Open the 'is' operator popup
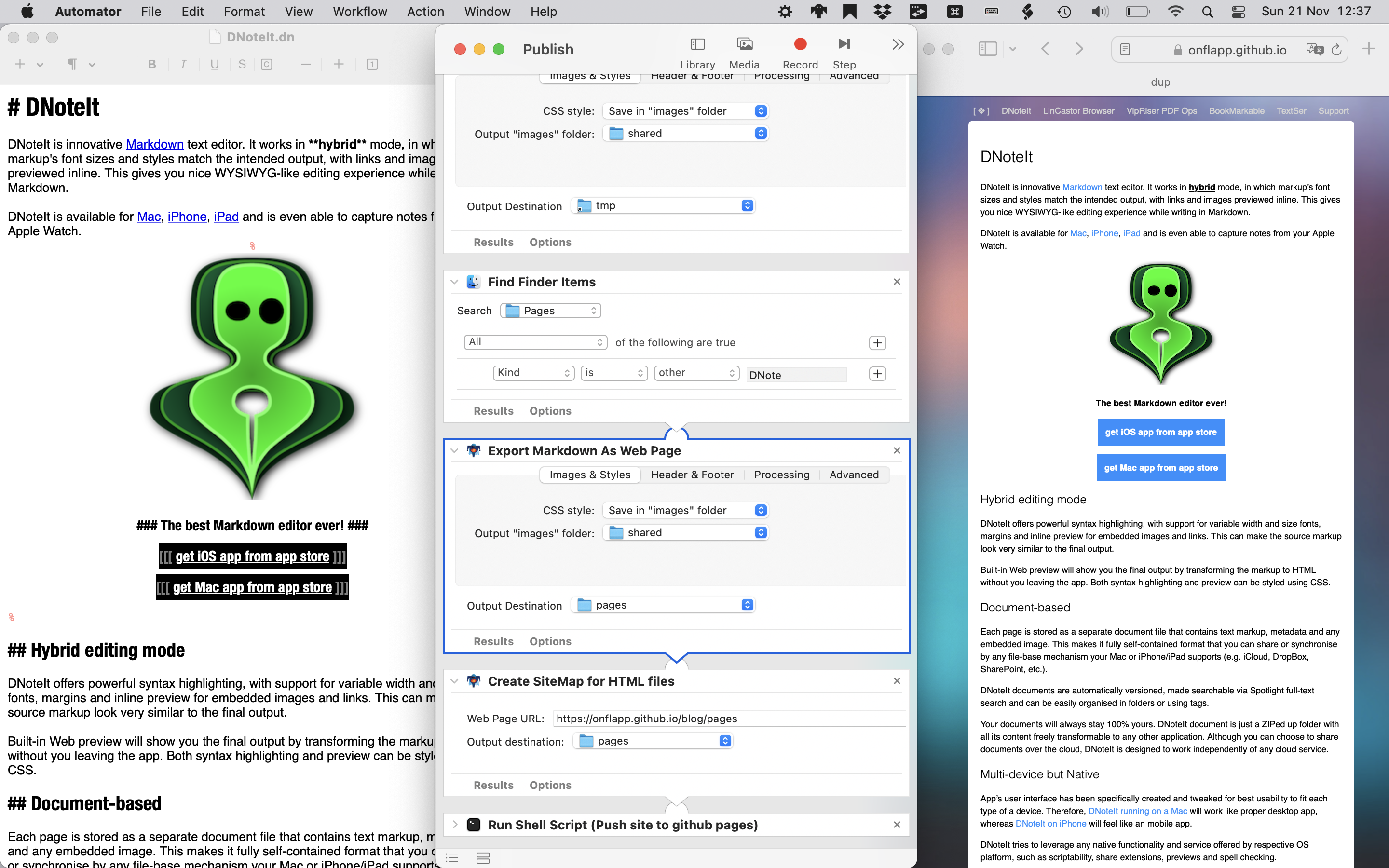Viewport: 1389px width, 868px height. pyautogui.click(x=614, y=373)
